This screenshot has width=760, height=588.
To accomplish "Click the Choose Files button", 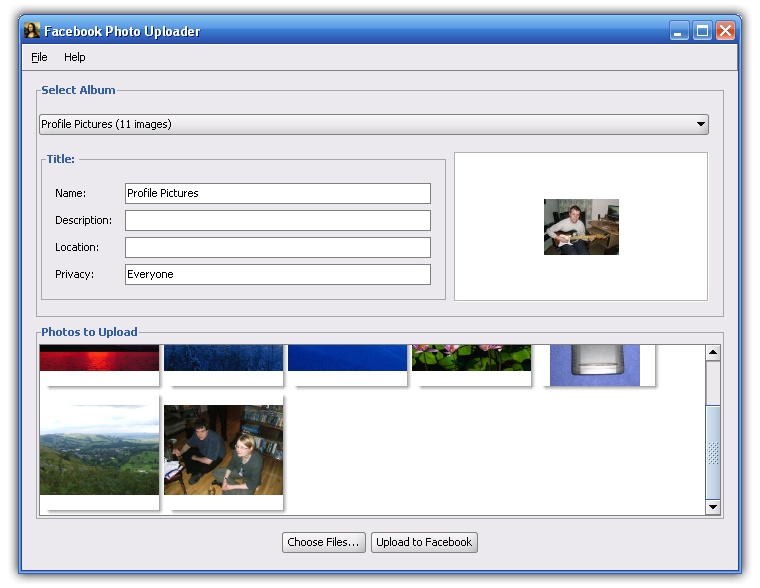I will (x=323, y=542).
